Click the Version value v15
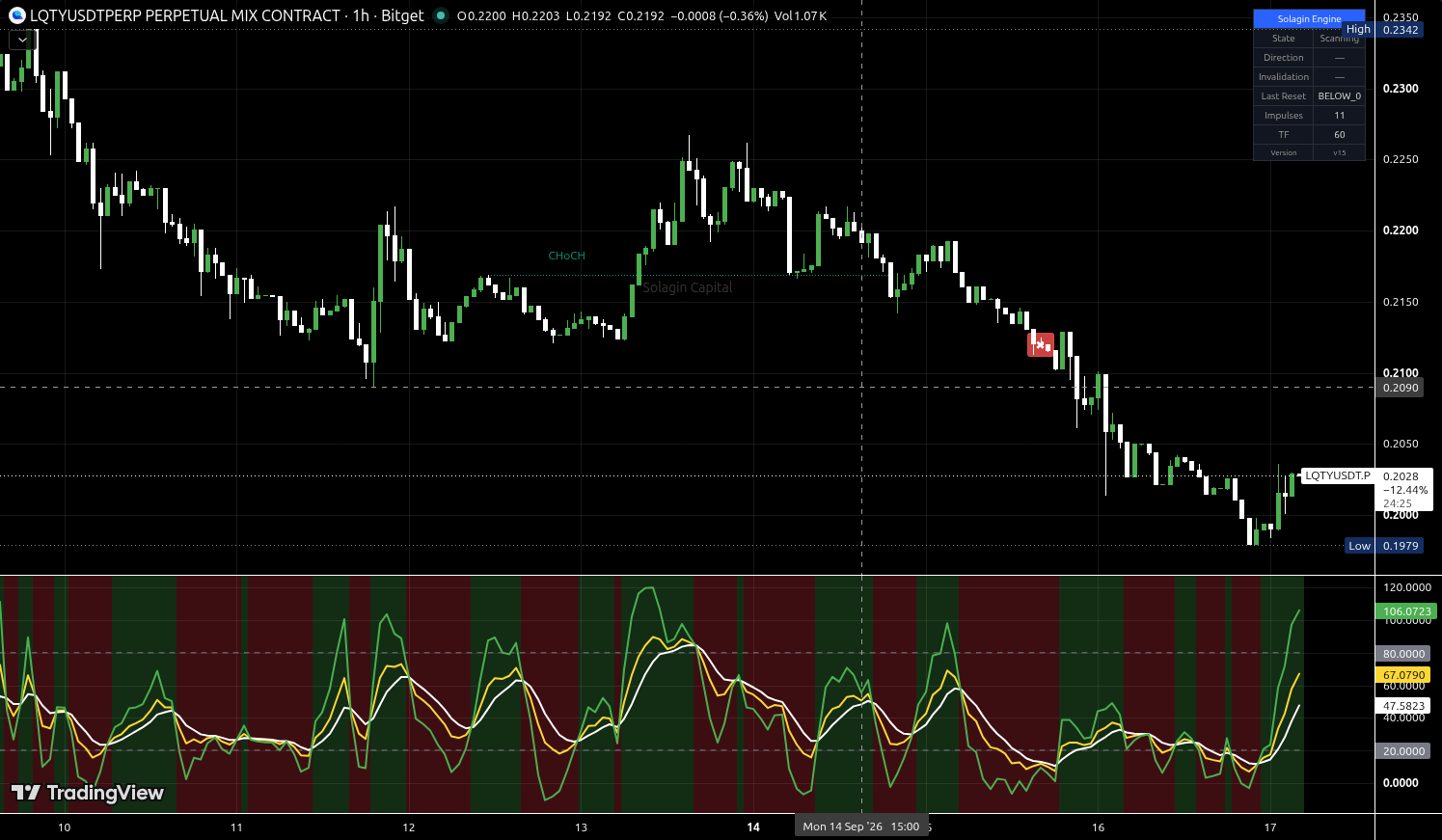1442x840 pixels. pos(1340,152)
